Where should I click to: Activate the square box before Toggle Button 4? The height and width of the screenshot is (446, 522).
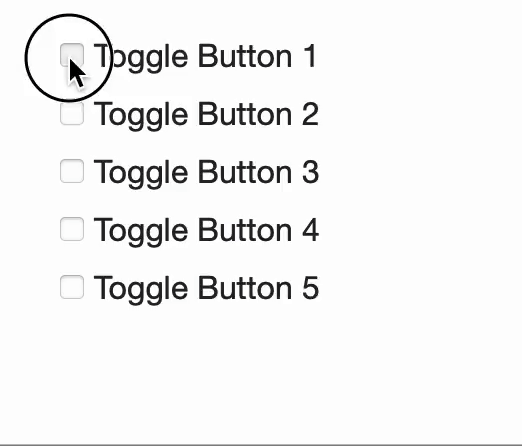pyautogui.click(x=72, y=229)
